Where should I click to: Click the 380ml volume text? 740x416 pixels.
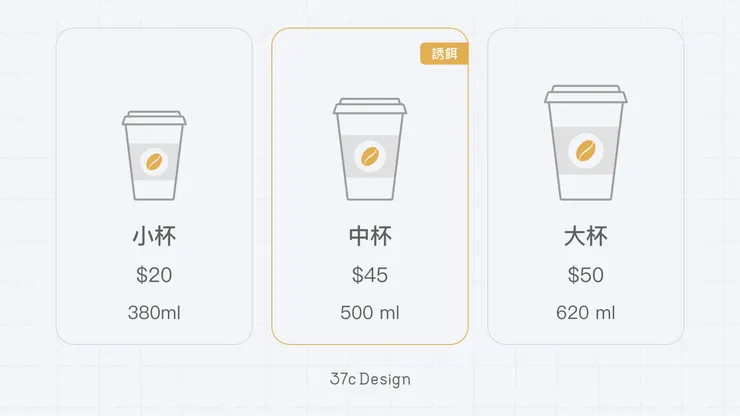point(154,313)
